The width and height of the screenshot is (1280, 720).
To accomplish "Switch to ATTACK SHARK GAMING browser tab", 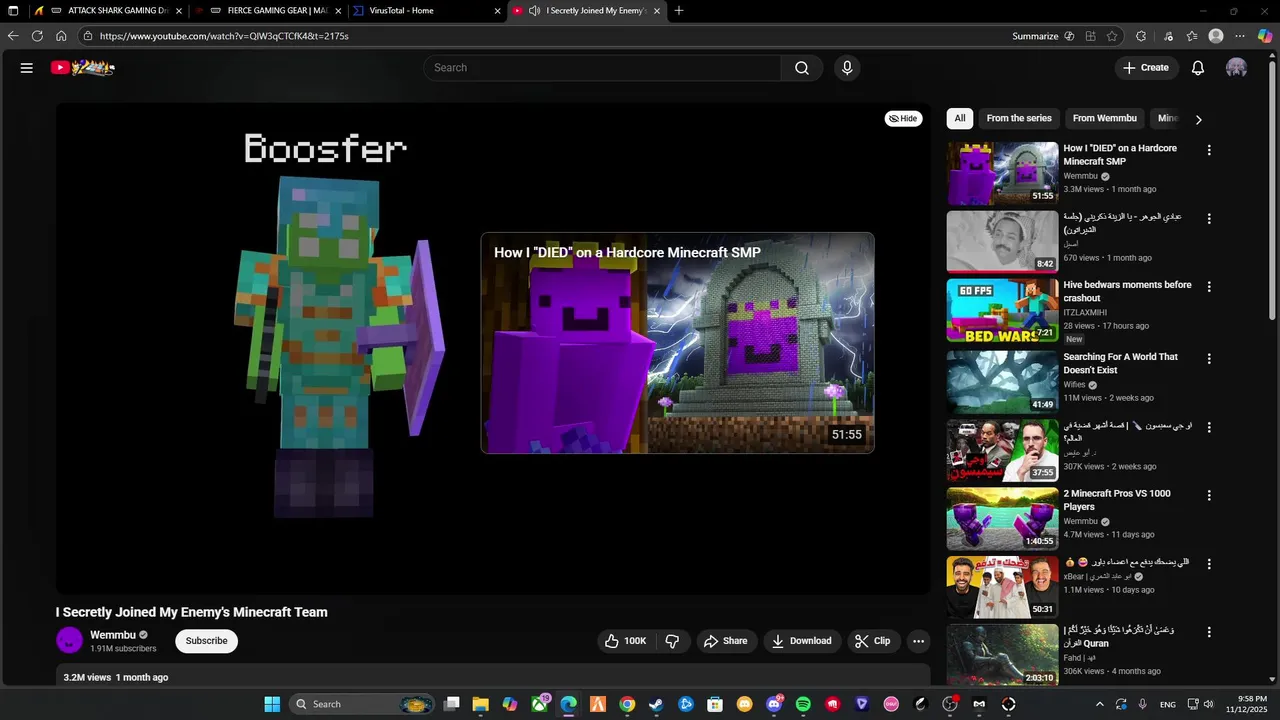I will [108, 11].
